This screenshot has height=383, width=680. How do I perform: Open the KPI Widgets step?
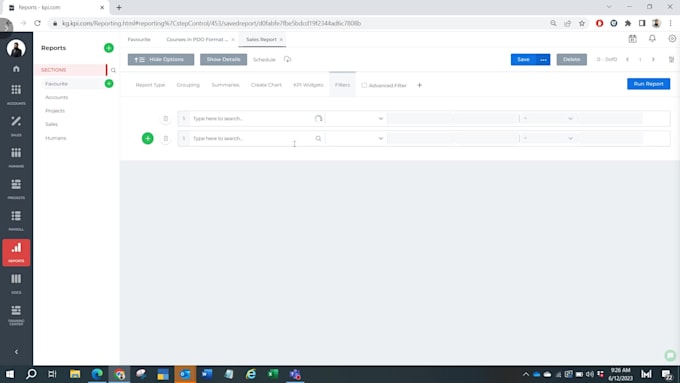pos(308,85)
